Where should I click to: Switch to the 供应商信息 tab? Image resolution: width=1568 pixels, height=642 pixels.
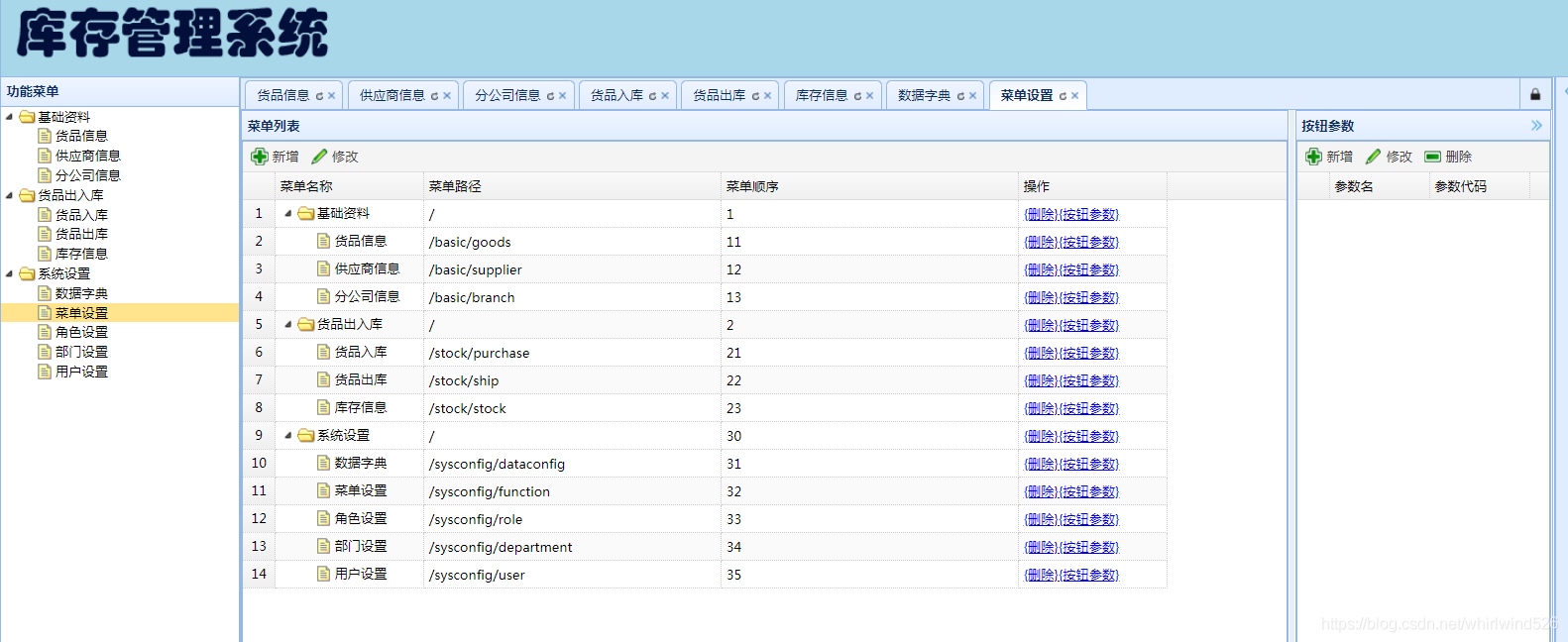[x=392, y=95]
